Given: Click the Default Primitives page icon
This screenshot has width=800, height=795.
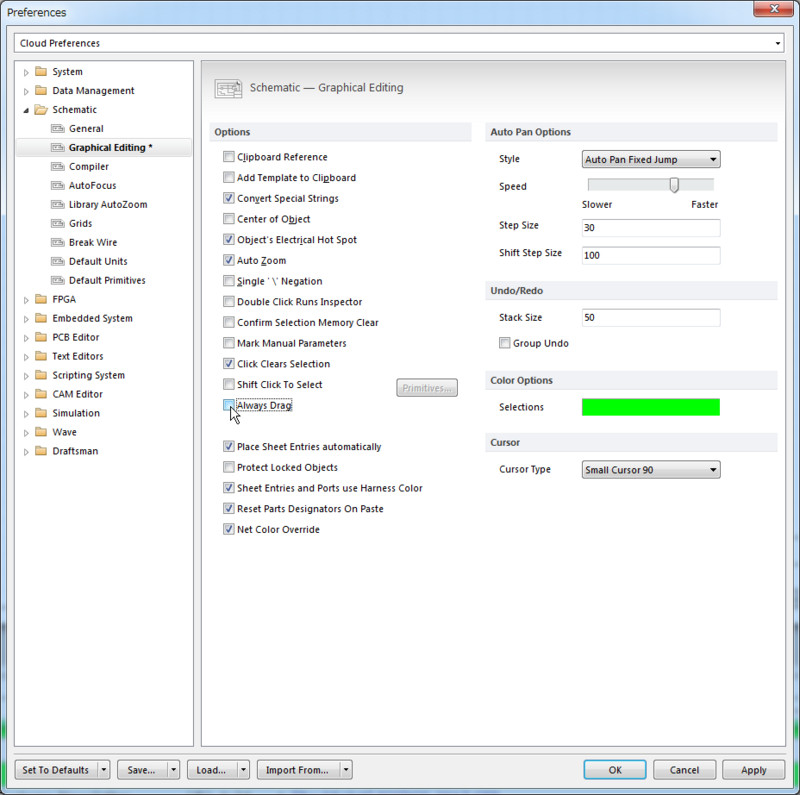Looking at the screenshot, I should [58, 280].
